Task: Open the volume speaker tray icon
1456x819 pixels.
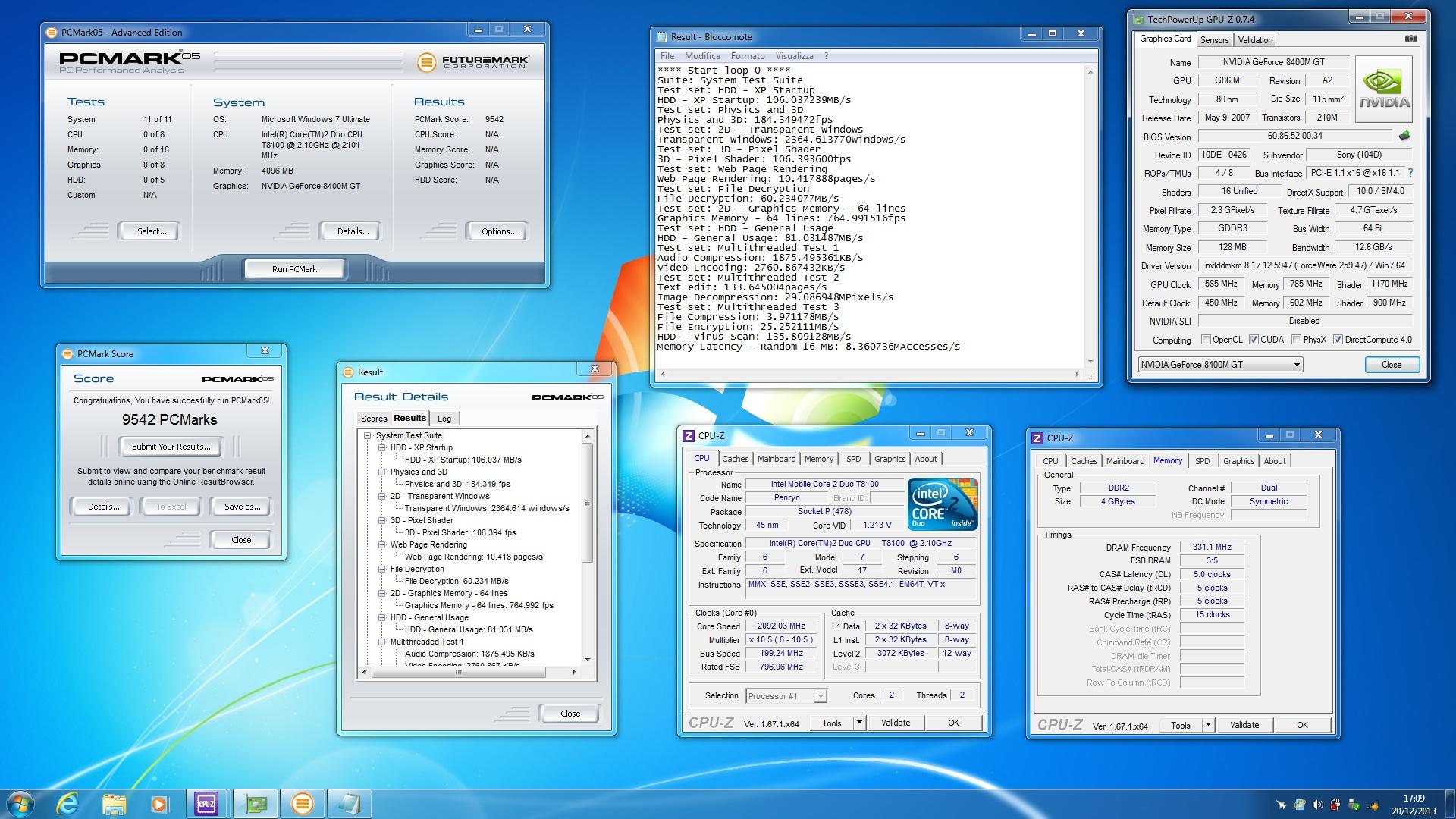Action: coord(1317,805)
